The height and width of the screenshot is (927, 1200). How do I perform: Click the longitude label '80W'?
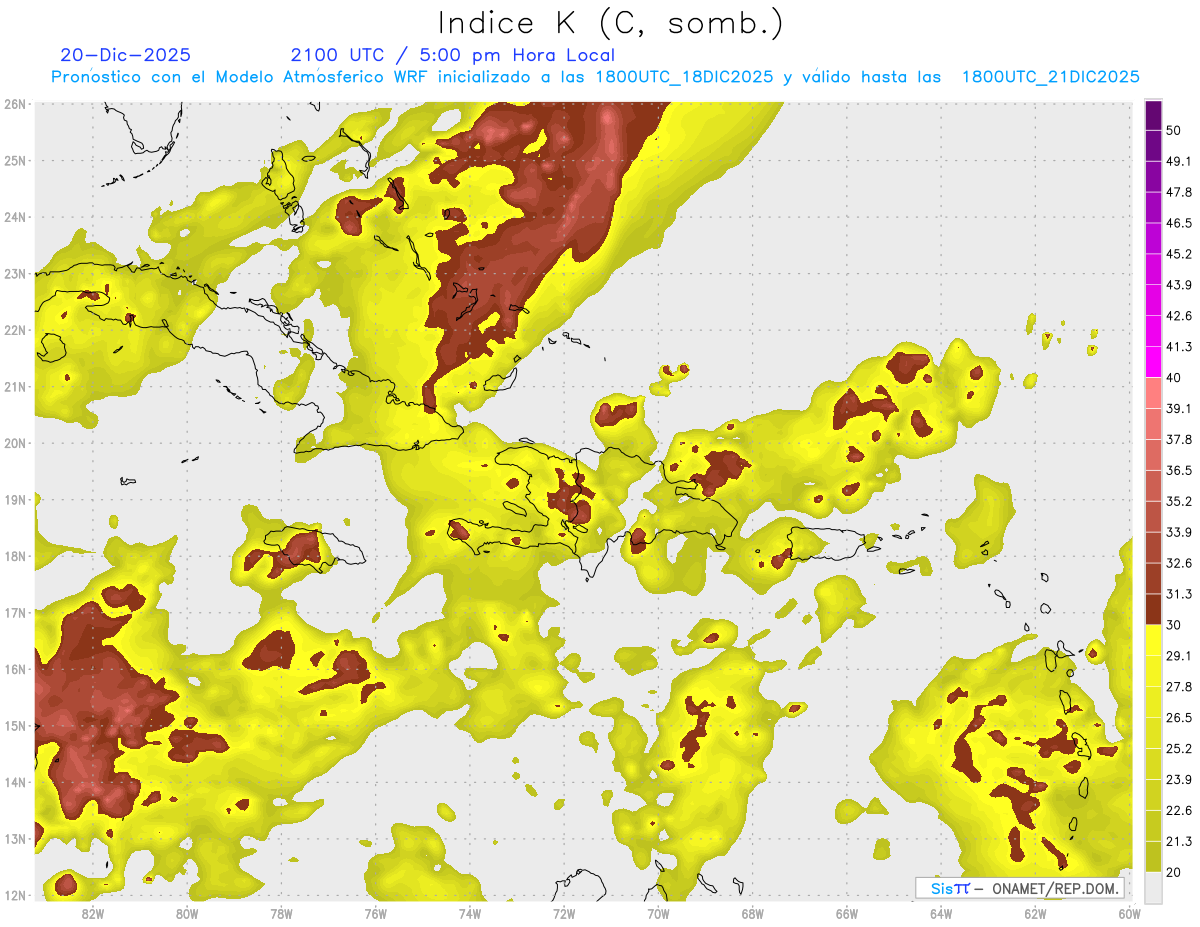(x=187, y=913)
